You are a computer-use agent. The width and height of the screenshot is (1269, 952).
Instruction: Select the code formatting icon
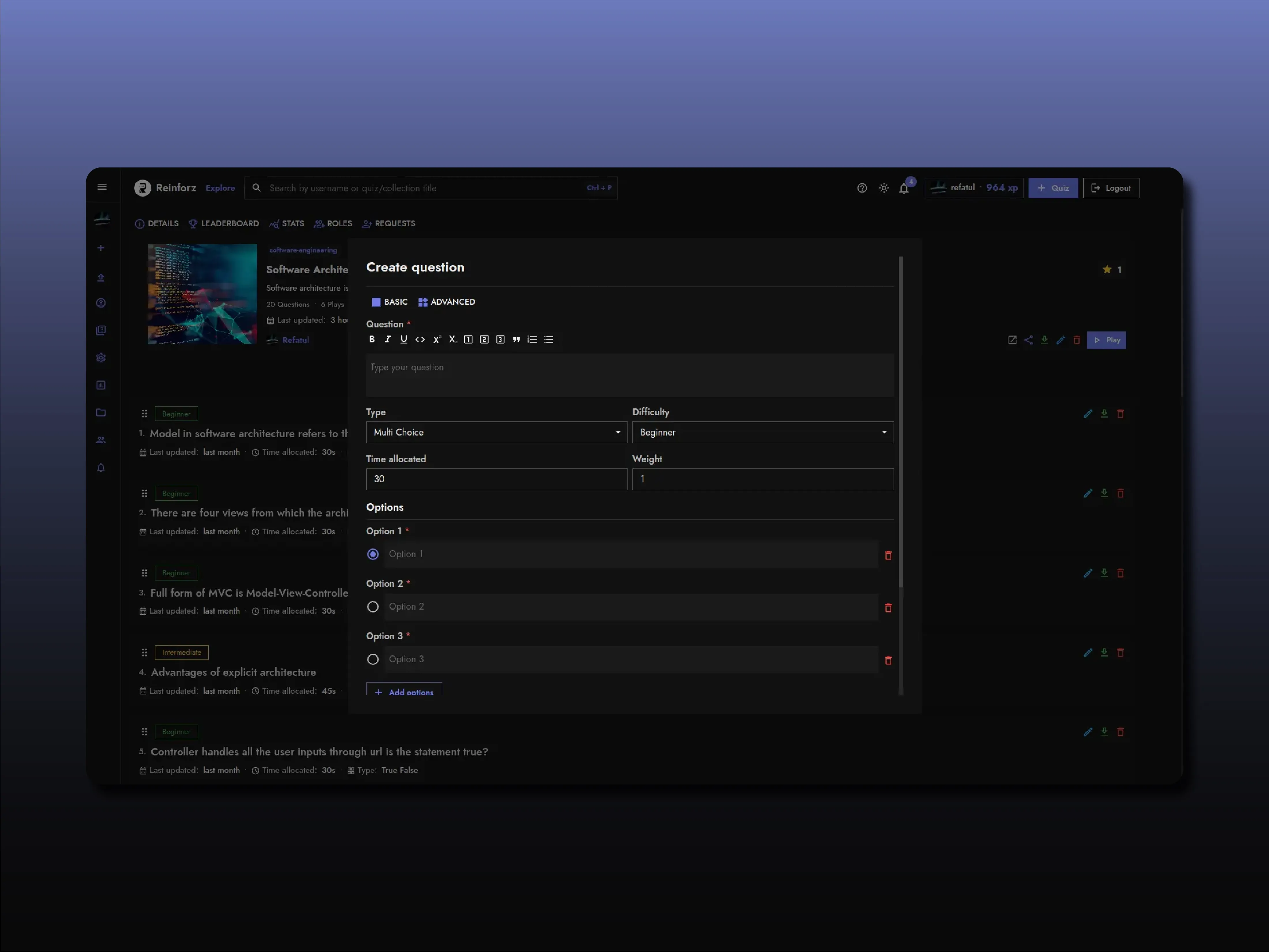420,339
